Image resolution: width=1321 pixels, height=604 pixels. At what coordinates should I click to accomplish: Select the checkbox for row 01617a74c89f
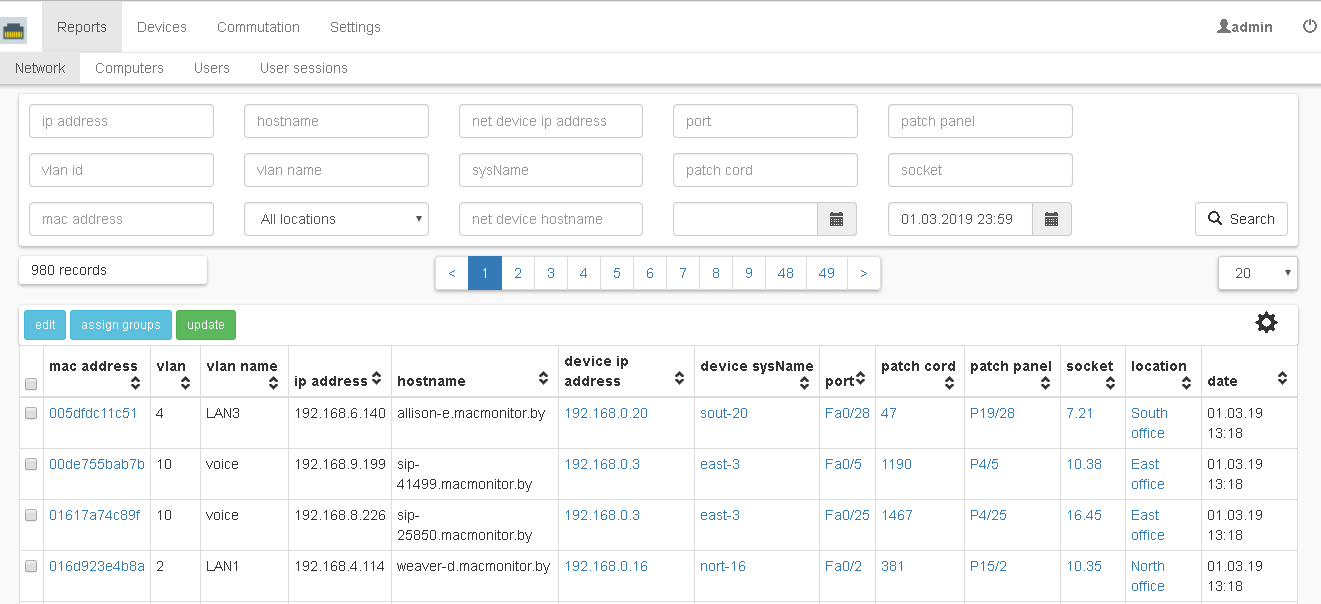click(31, 515)
